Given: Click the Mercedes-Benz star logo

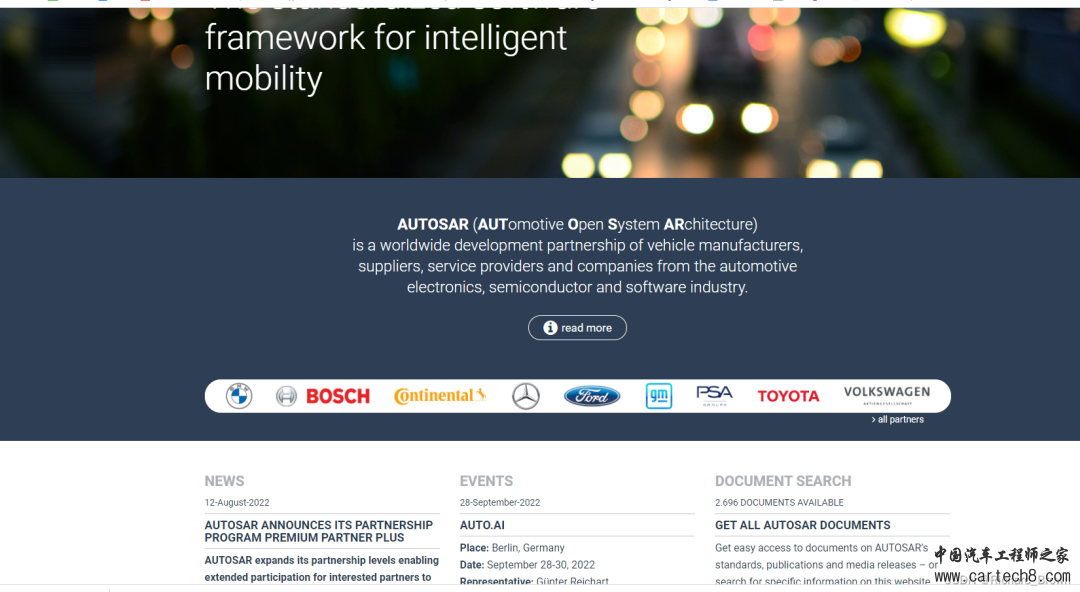Looking at the screenshot, I should click(x=526, y=396).
